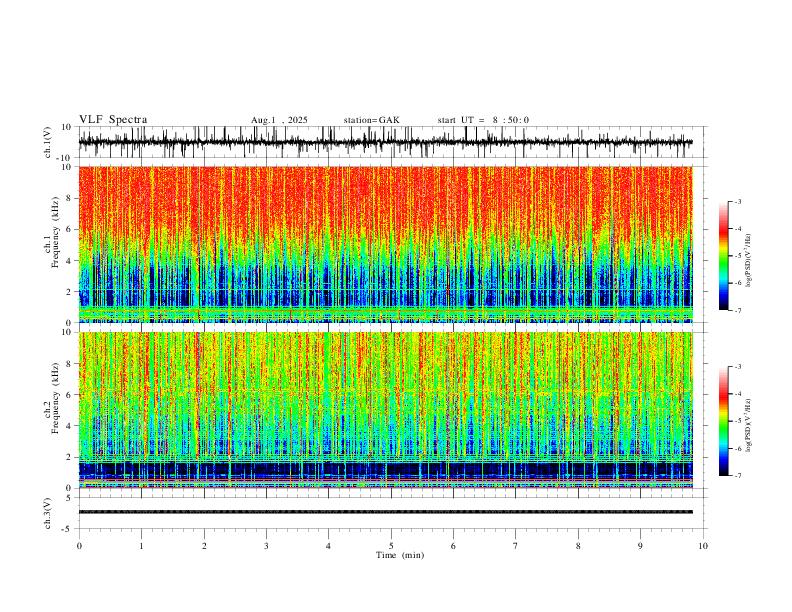This screenshot has height=612, width=792.
Task: Click the 'ch.1(V)' axis label
Action: click(48, 142)
